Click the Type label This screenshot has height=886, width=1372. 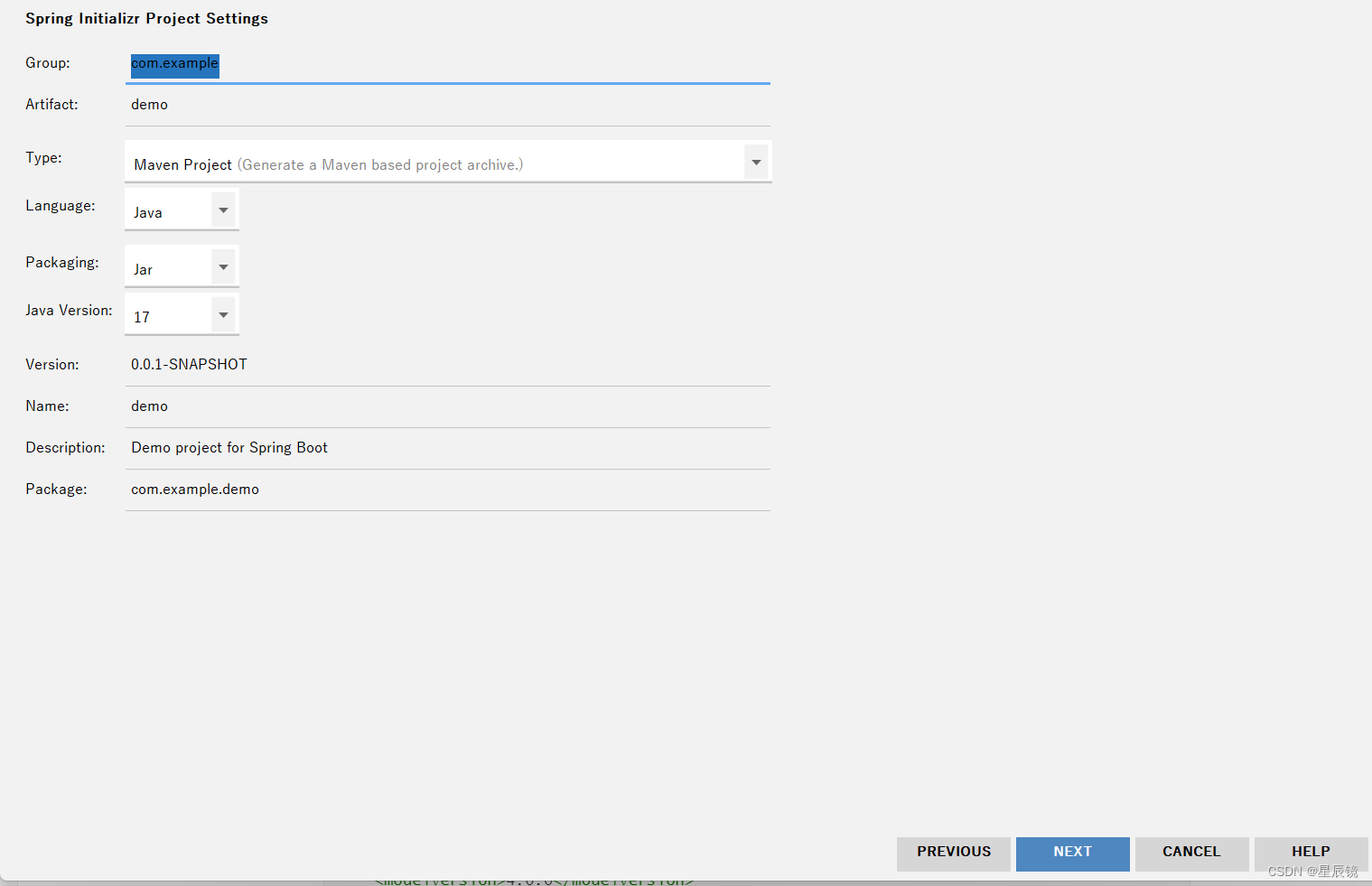(x=43, y=158)
